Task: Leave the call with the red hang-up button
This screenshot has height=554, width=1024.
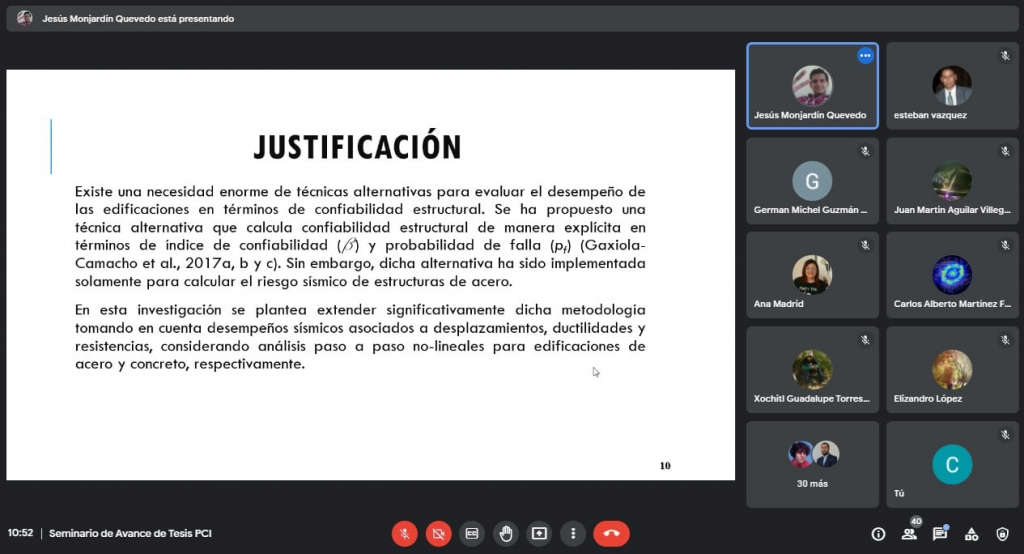Action: click(x=611, y=534)
